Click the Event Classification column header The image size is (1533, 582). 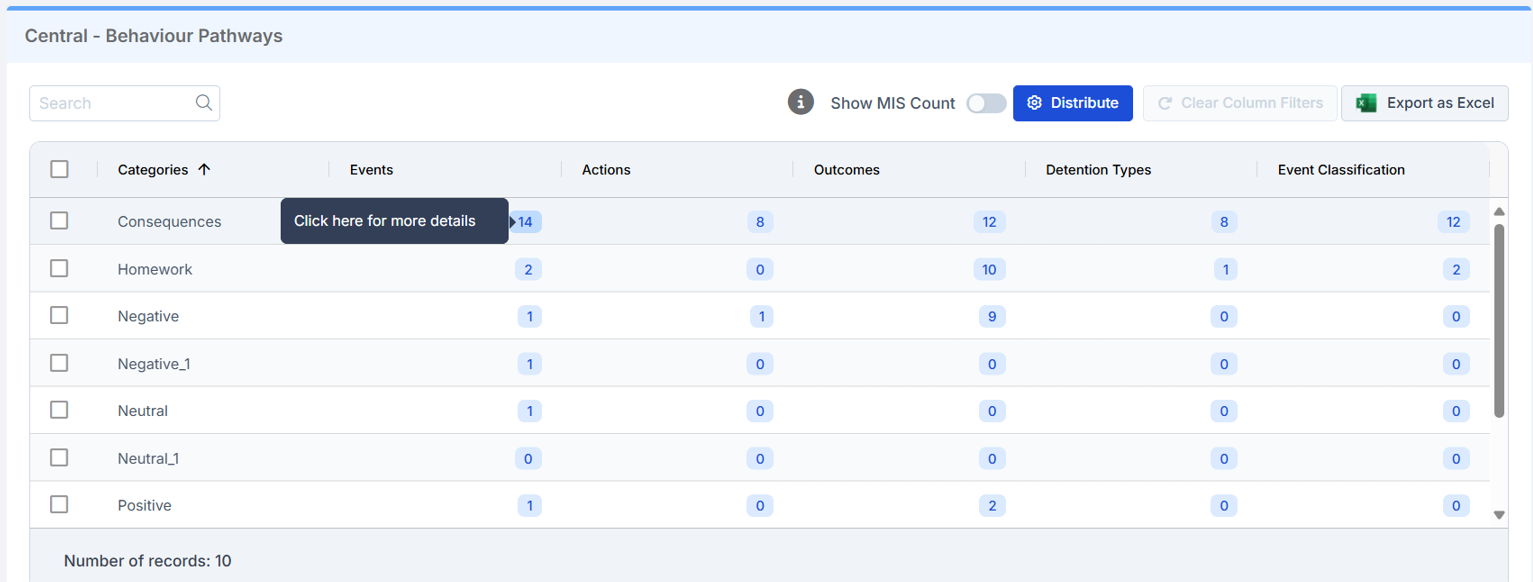(x=1341, y=170)
